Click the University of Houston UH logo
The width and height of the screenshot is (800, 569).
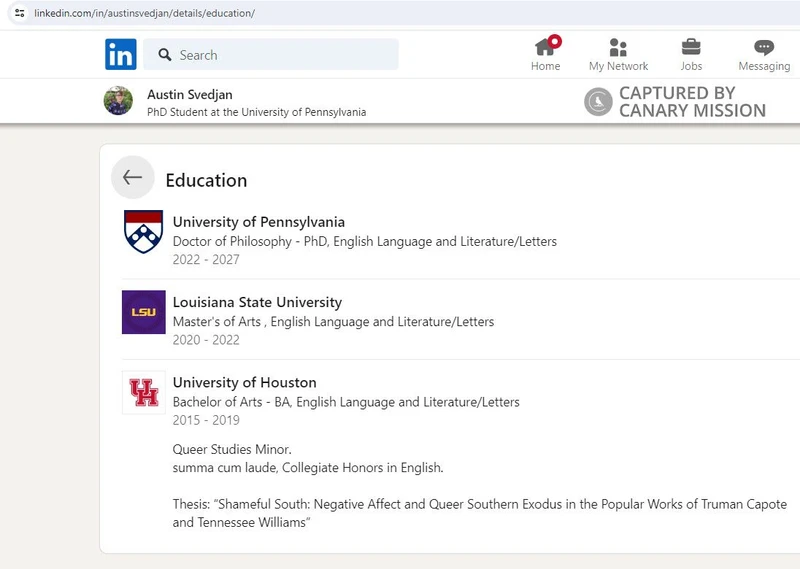click(144, 392)
